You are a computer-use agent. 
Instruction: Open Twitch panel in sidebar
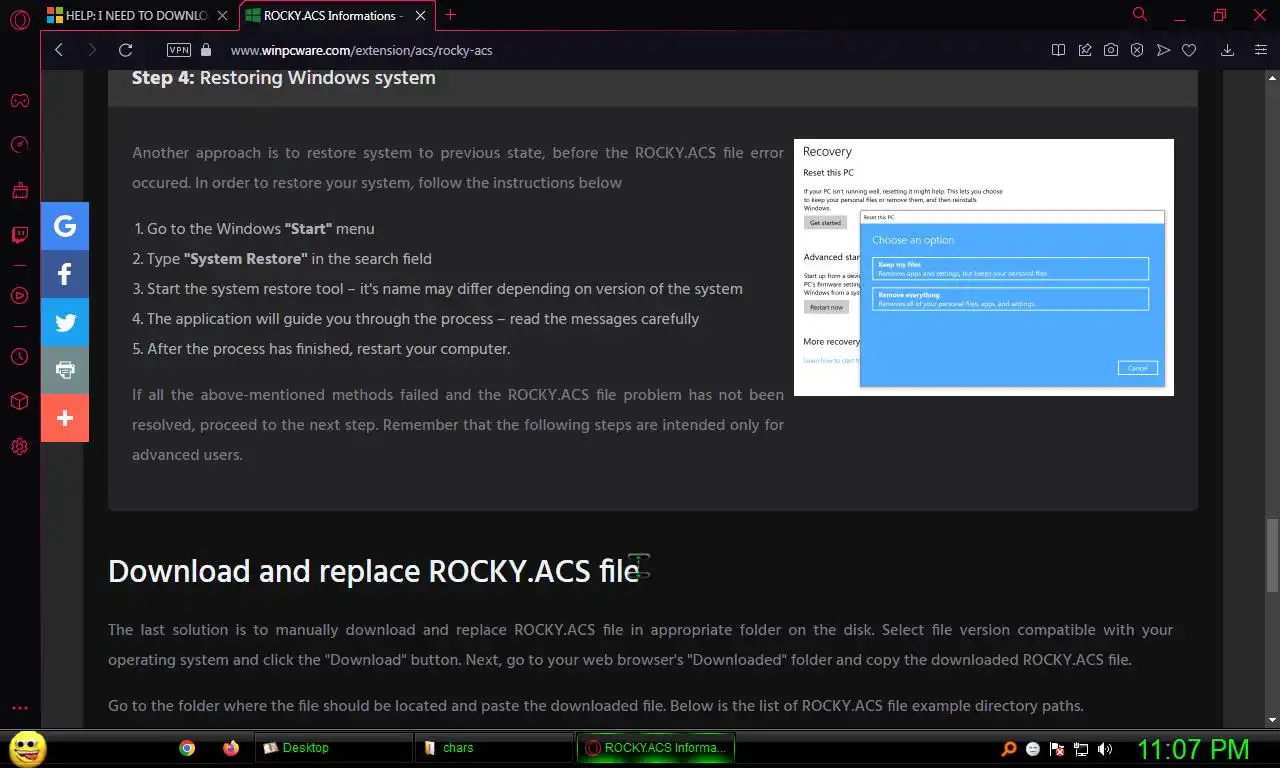[x=20, y=236]
